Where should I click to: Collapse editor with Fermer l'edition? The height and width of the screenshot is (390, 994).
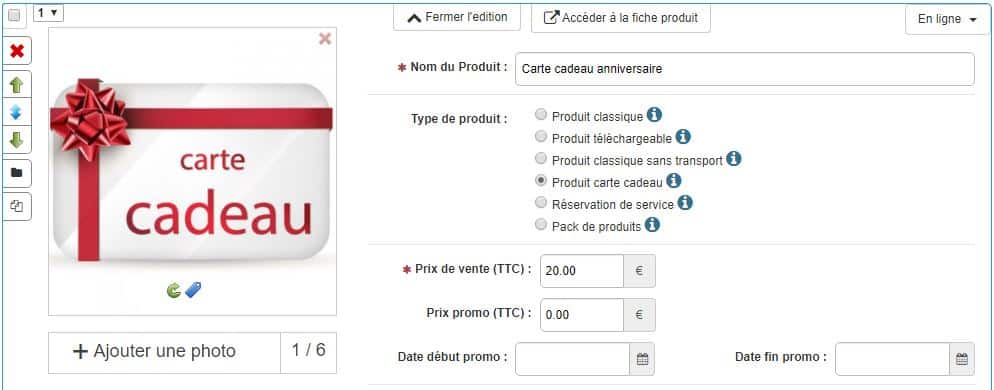pos(457,18)
